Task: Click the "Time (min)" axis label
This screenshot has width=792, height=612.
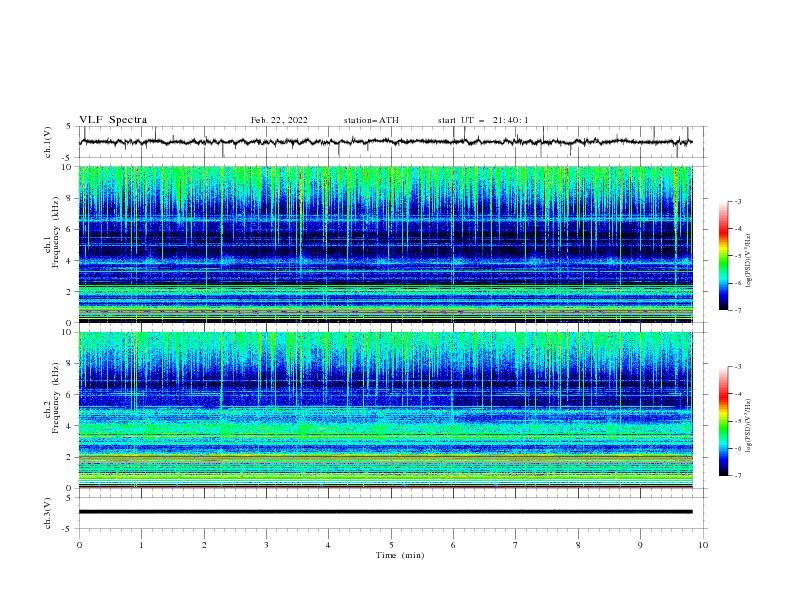Action: [400, 555]
